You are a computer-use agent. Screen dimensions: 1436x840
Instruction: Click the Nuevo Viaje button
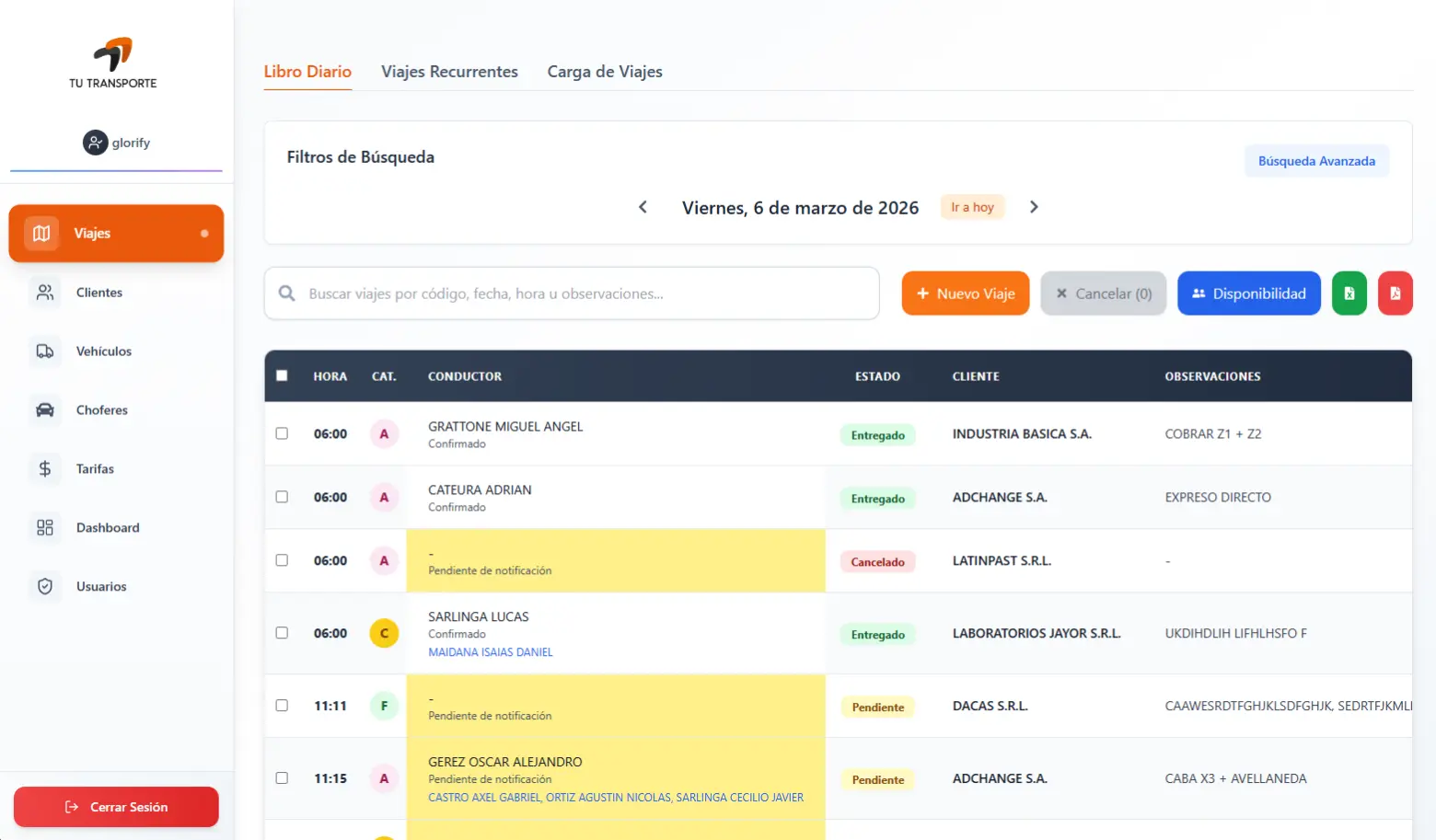click(x=965, y=293)
